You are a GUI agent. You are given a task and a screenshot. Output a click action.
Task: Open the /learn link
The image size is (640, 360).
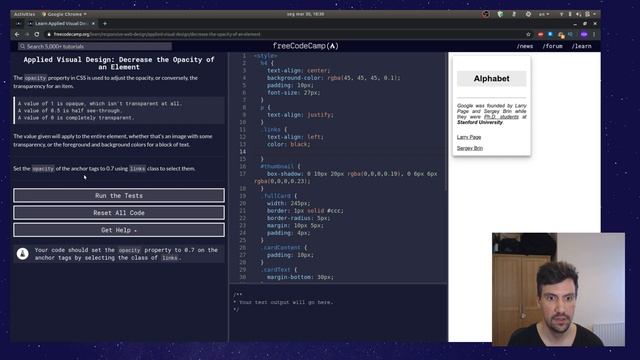(582, 46)
